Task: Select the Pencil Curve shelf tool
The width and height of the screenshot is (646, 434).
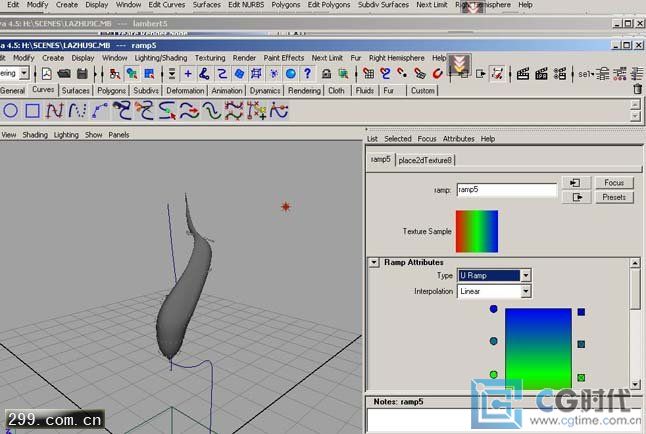Action: click(77, 111)
